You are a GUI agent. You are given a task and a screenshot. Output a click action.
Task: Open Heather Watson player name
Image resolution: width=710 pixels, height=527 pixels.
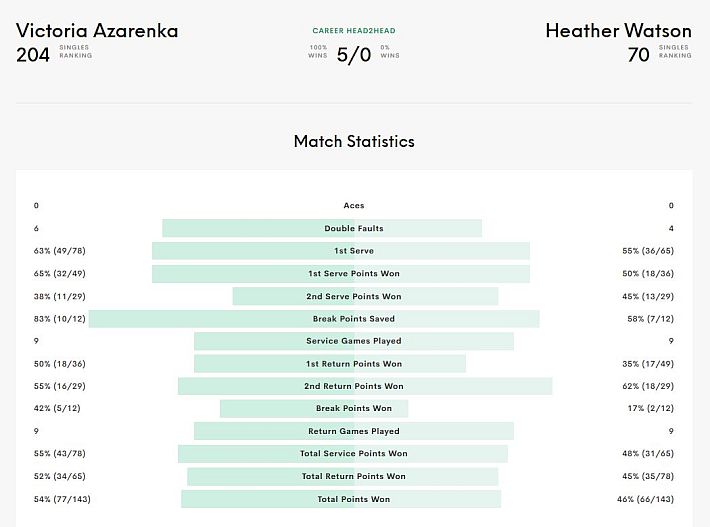pos(619,31)
